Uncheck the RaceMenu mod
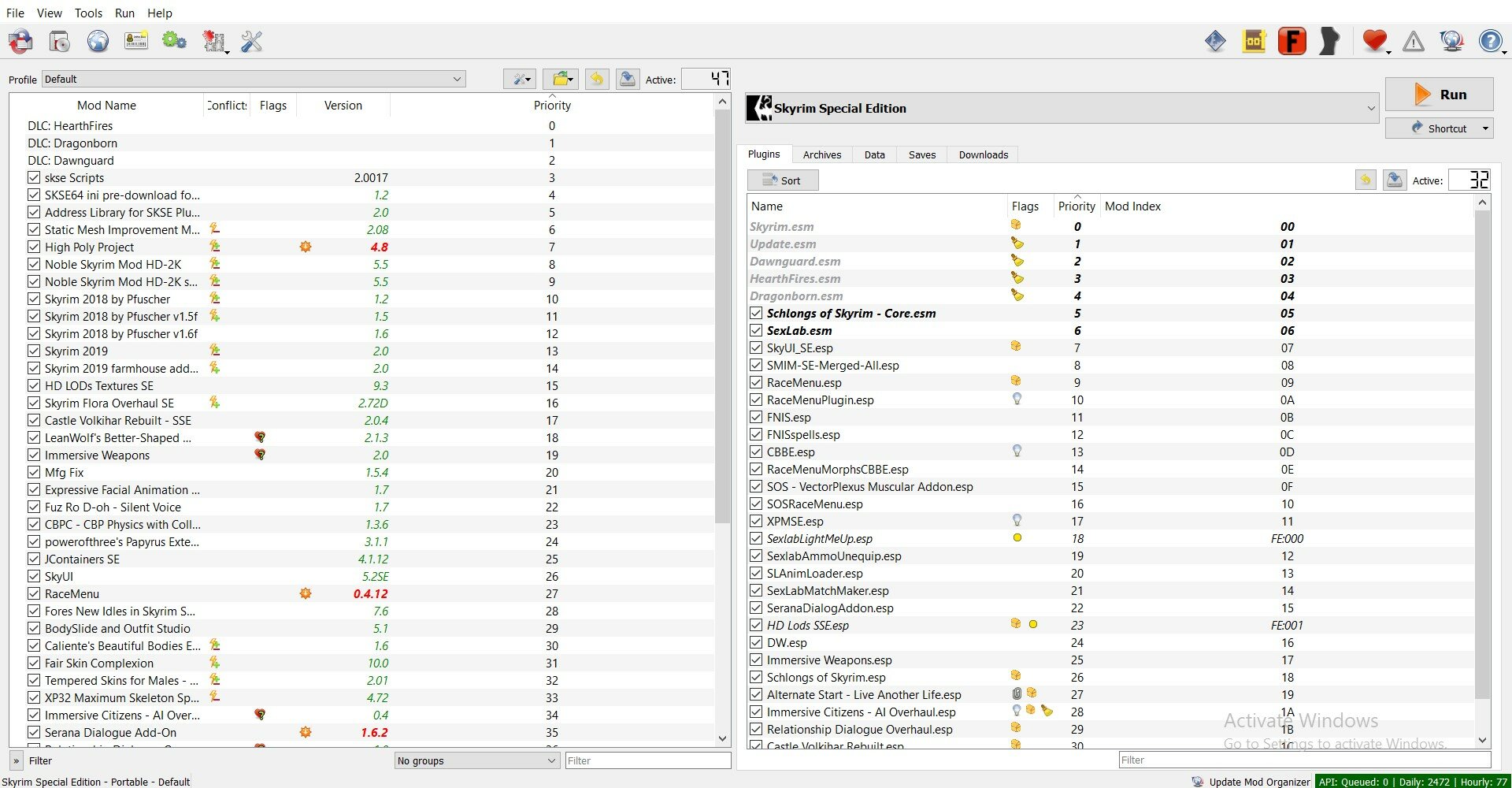 pos(34,594)
